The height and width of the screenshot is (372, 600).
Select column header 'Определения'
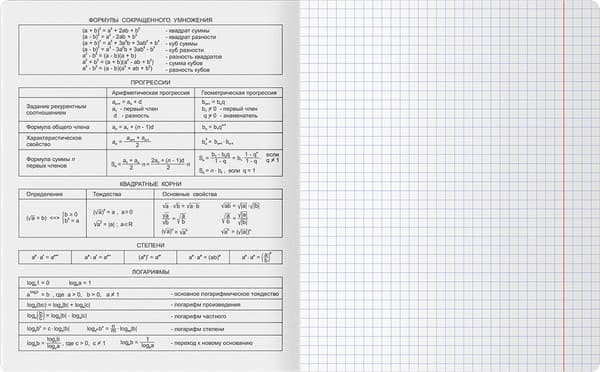(44, 194)
